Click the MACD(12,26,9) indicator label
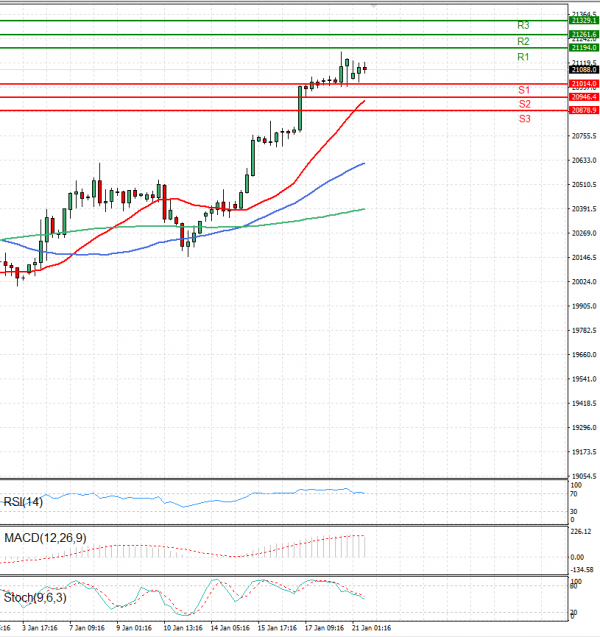The image size is (600, 637). click(45, 538)
